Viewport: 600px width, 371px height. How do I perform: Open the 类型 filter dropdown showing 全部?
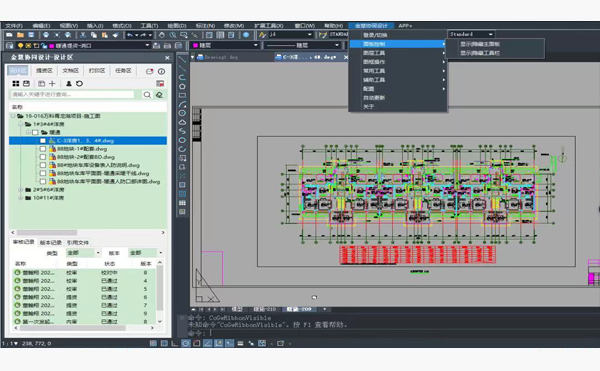(83, 253)
